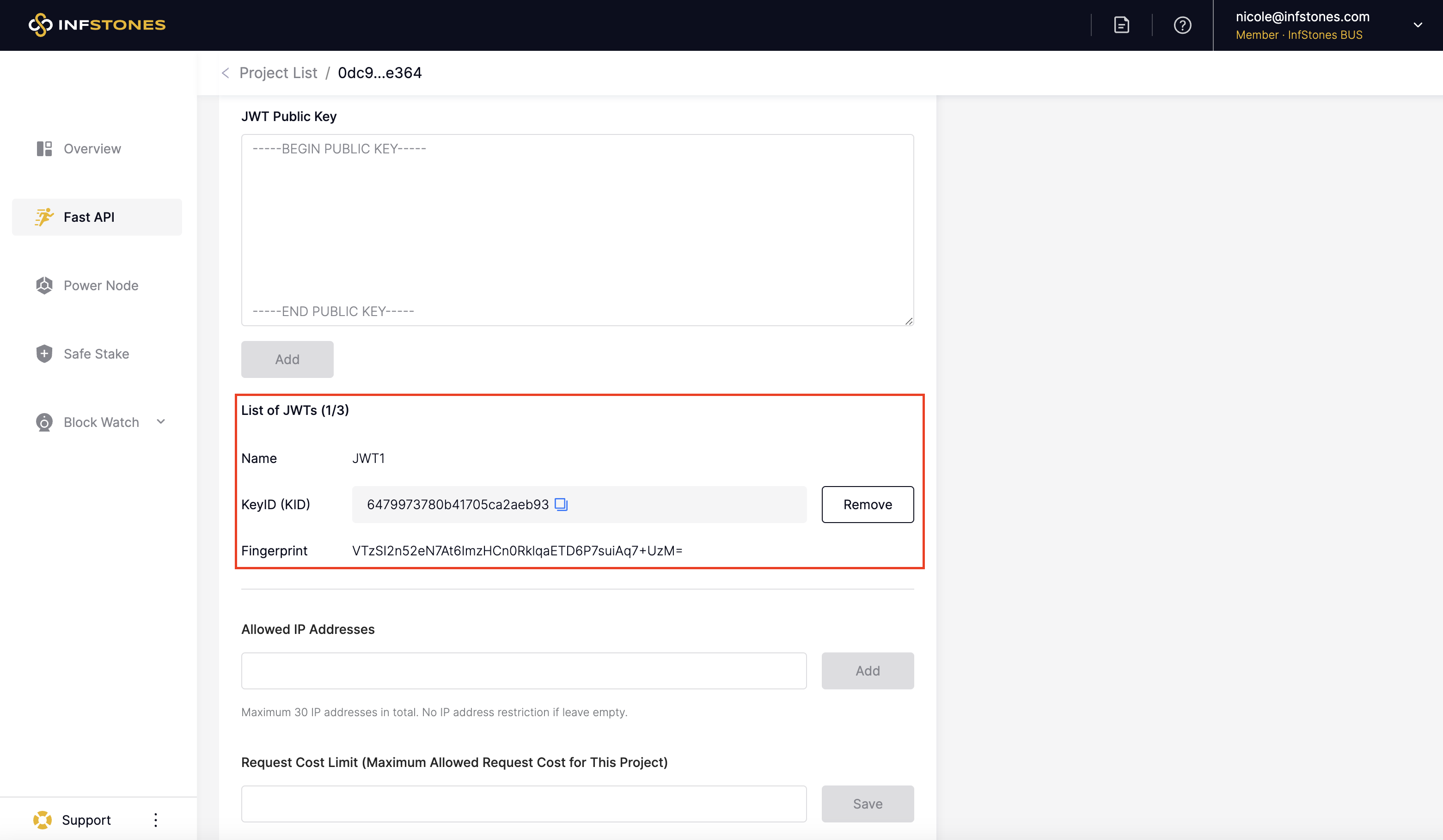Viewport: 1443px width, 840px height.
Task: Click Add under JWT Public Key
Action: click(287, 359)
